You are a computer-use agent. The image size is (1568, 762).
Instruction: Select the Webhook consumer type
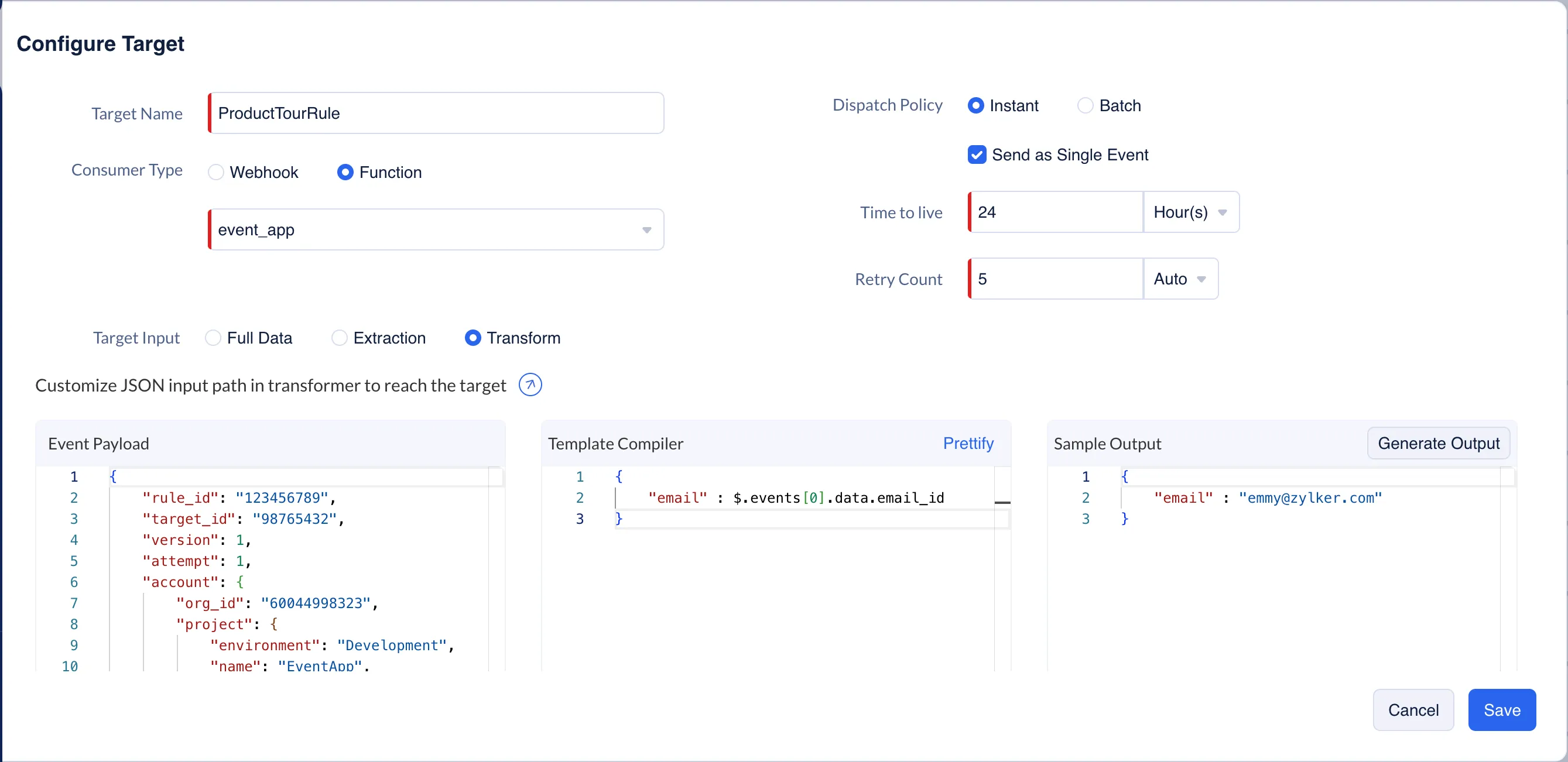216,172
